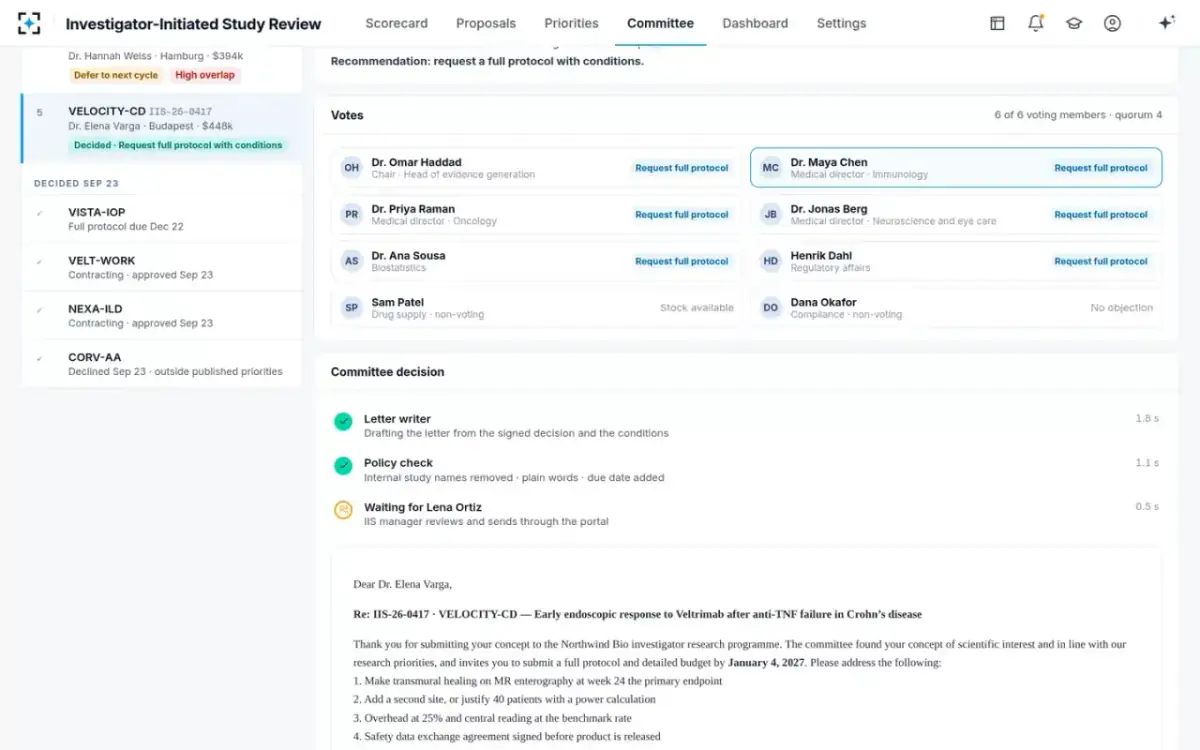
Task: Switch to the Scorecard tab
Action: (x=396, y=23)
